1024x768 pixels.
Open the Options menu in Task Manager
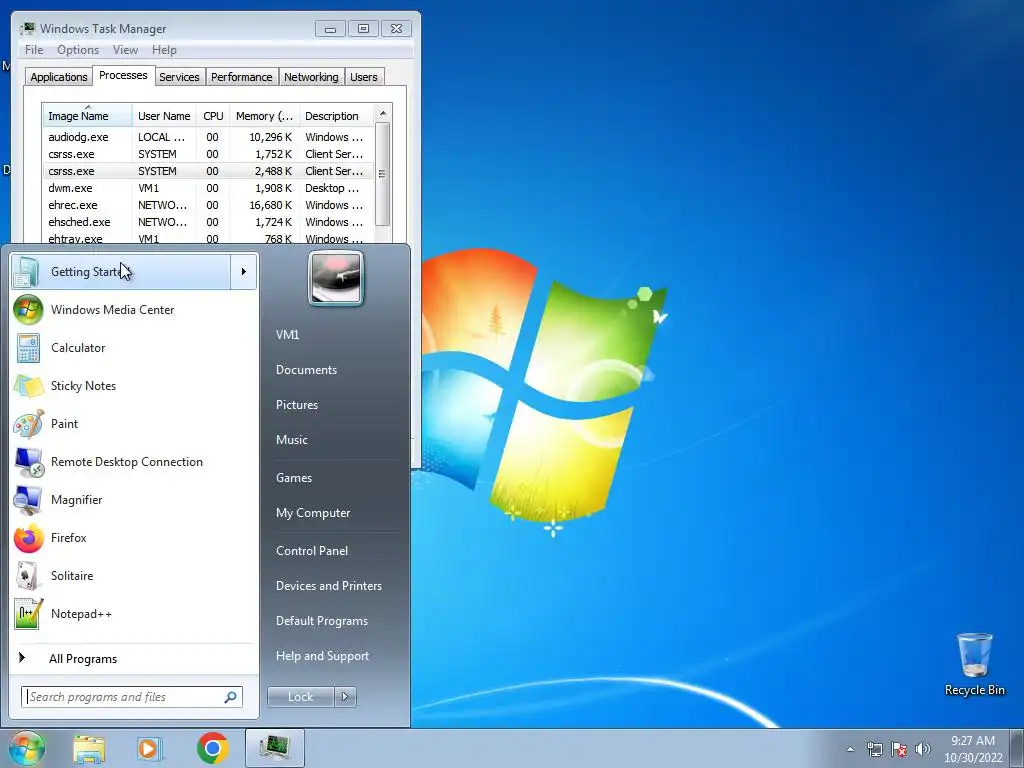(78, 50)
